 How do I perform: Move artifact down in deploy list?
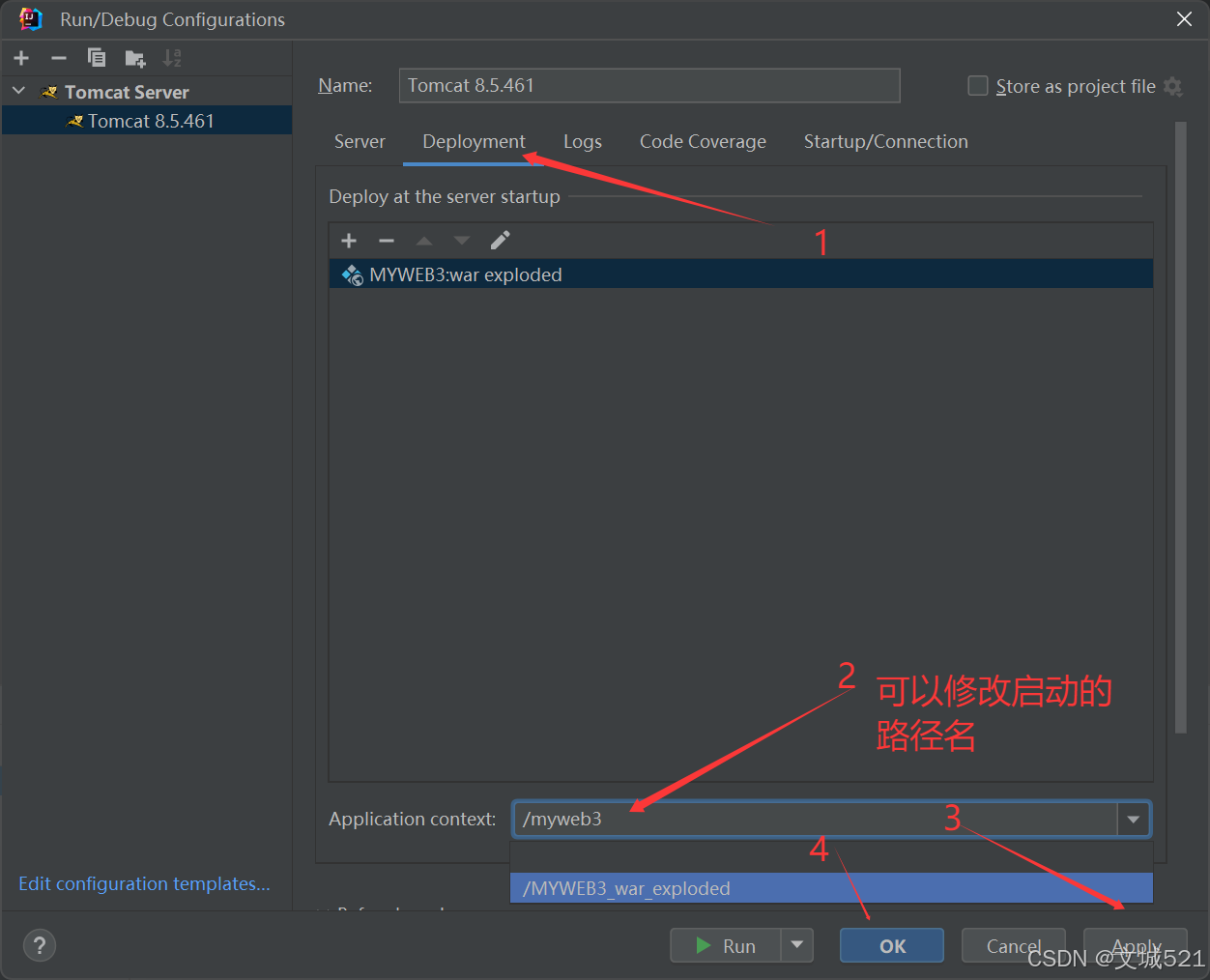(462, 241)
